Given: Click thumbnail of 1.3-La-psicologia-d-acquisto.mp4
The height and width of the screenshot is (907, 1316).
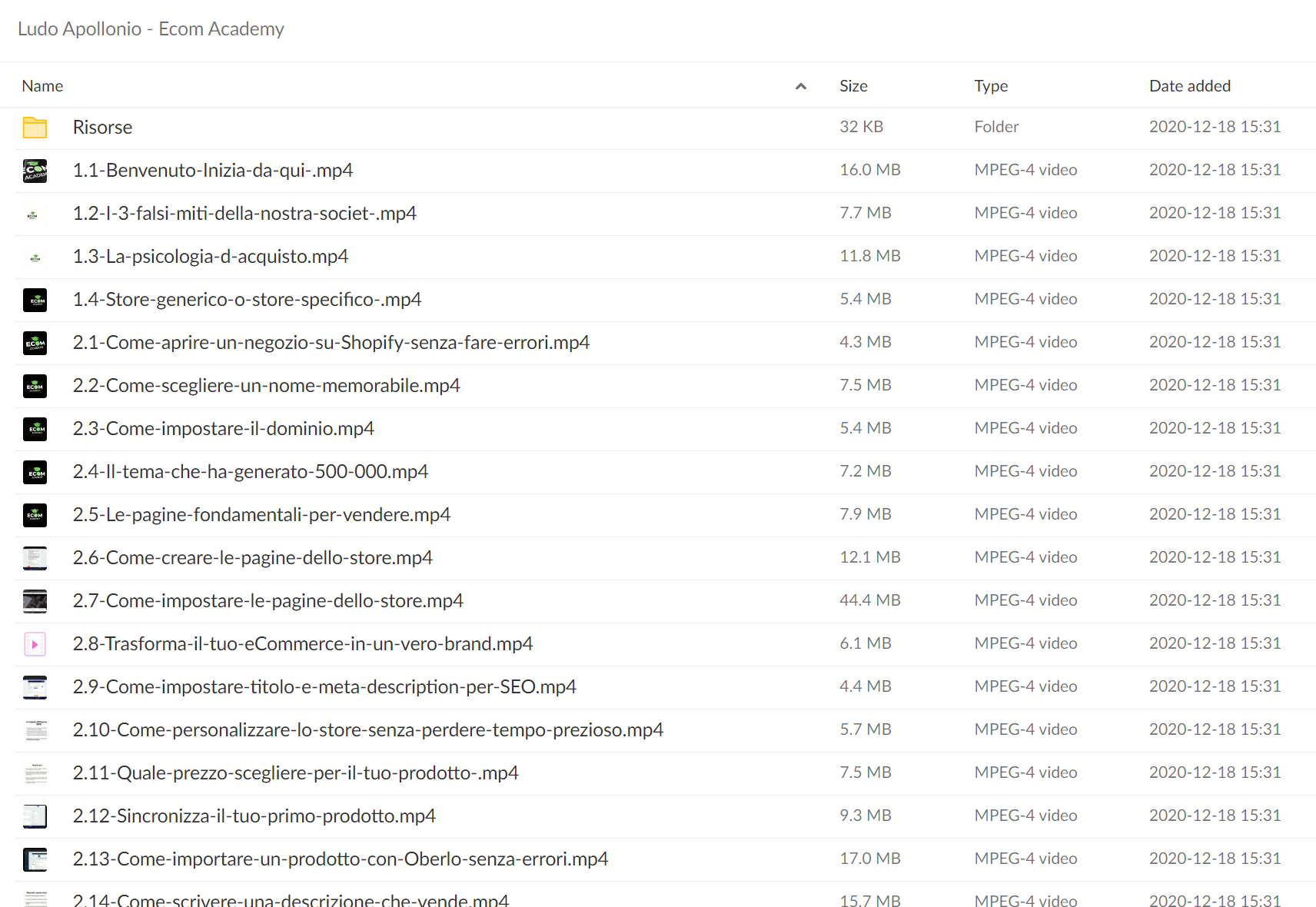Looking at the screenshot, I should [35, 256].
